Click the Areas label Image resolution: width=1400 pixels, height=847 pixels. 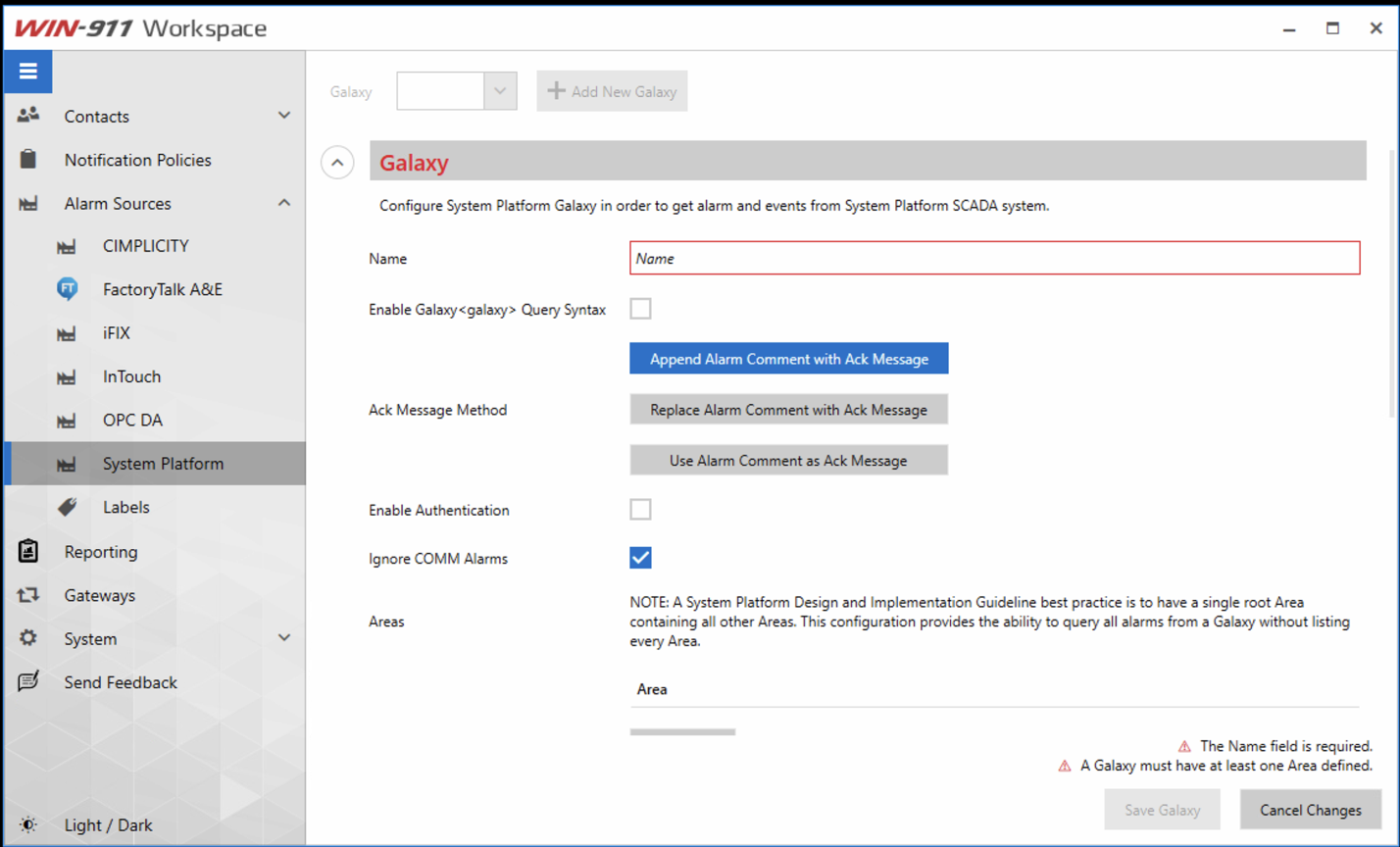(386, 621)
